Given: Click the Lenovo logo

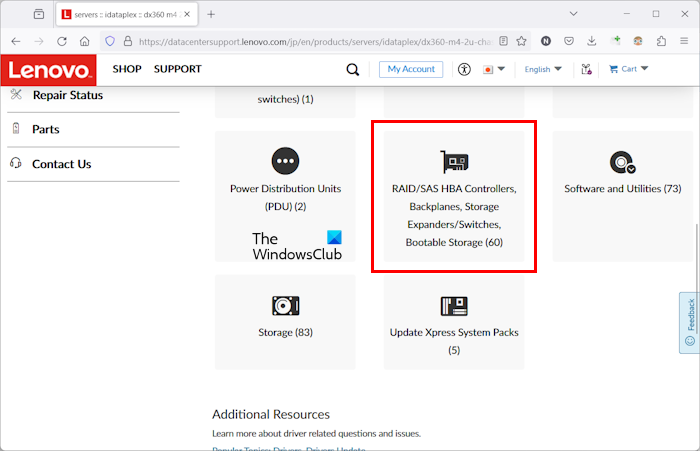Looking at the screenshot, I should pyautogui.click(x=48, y=70).
